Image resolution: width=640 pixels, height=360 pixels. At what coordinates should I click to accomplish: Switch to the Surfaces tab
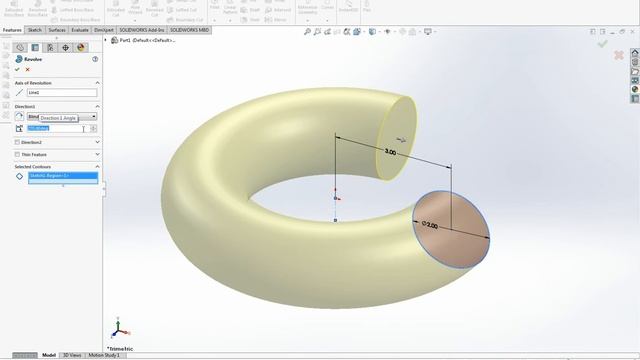tap(57, 30)
